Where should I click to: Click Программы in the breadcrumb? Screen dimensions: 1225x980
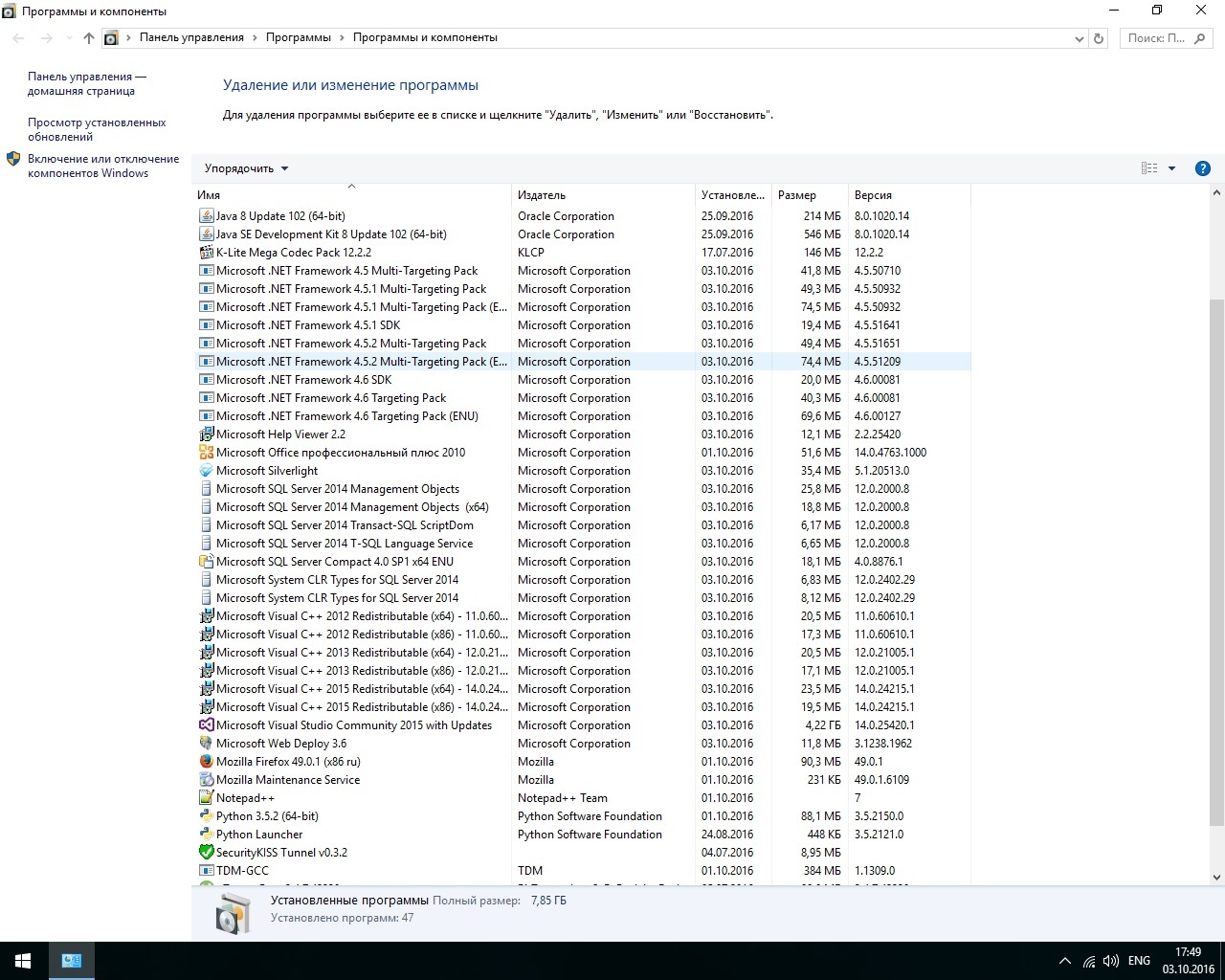click(x=299, y=38)
